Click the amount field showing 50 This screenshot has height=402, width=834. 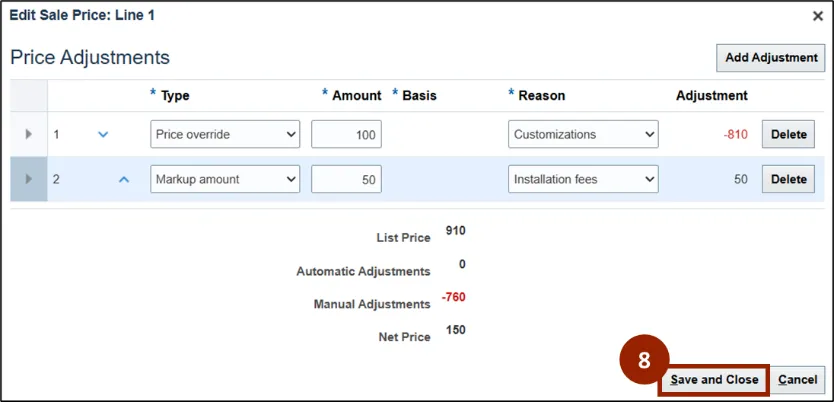click(x=346, y=179)
